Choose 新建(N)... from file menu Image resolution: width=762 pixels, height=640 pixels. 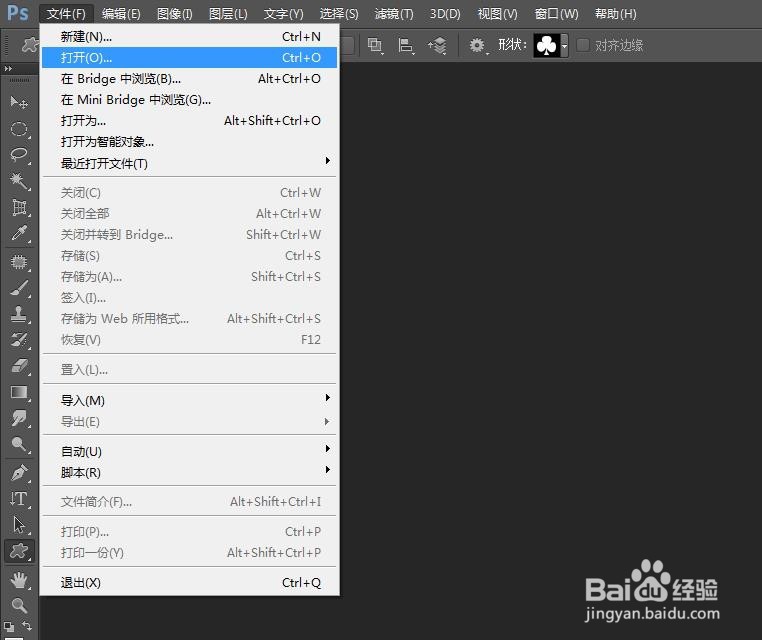tap(190, 36)
